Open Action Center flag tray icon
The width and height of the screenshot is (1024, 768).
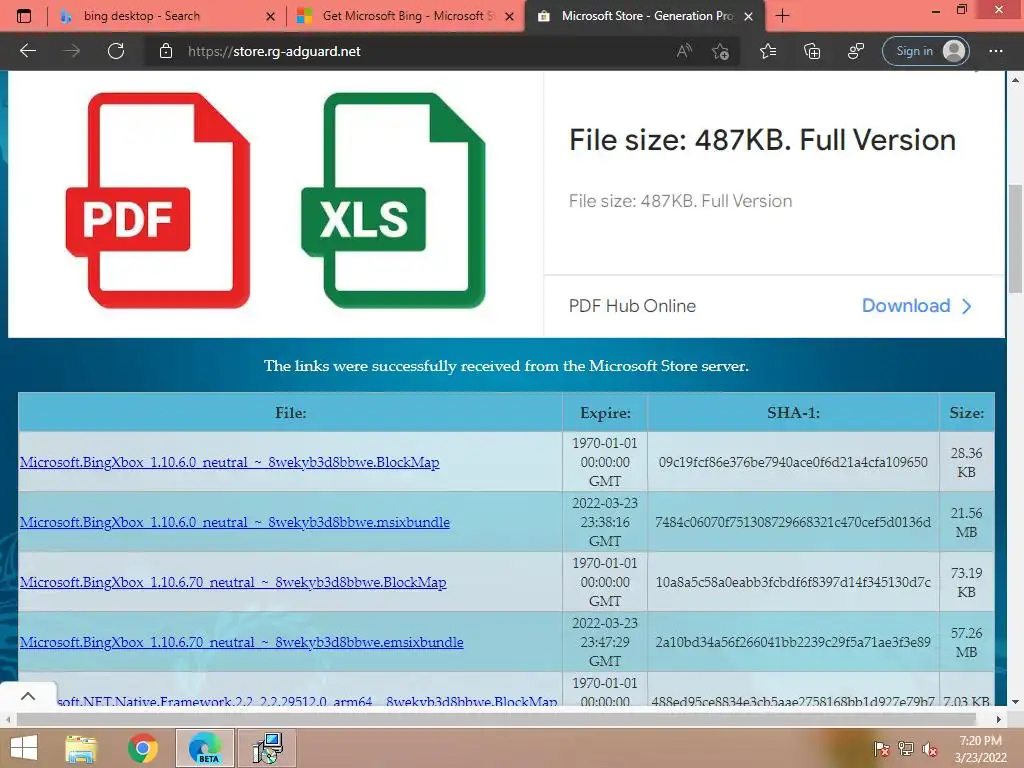[881, 749]
